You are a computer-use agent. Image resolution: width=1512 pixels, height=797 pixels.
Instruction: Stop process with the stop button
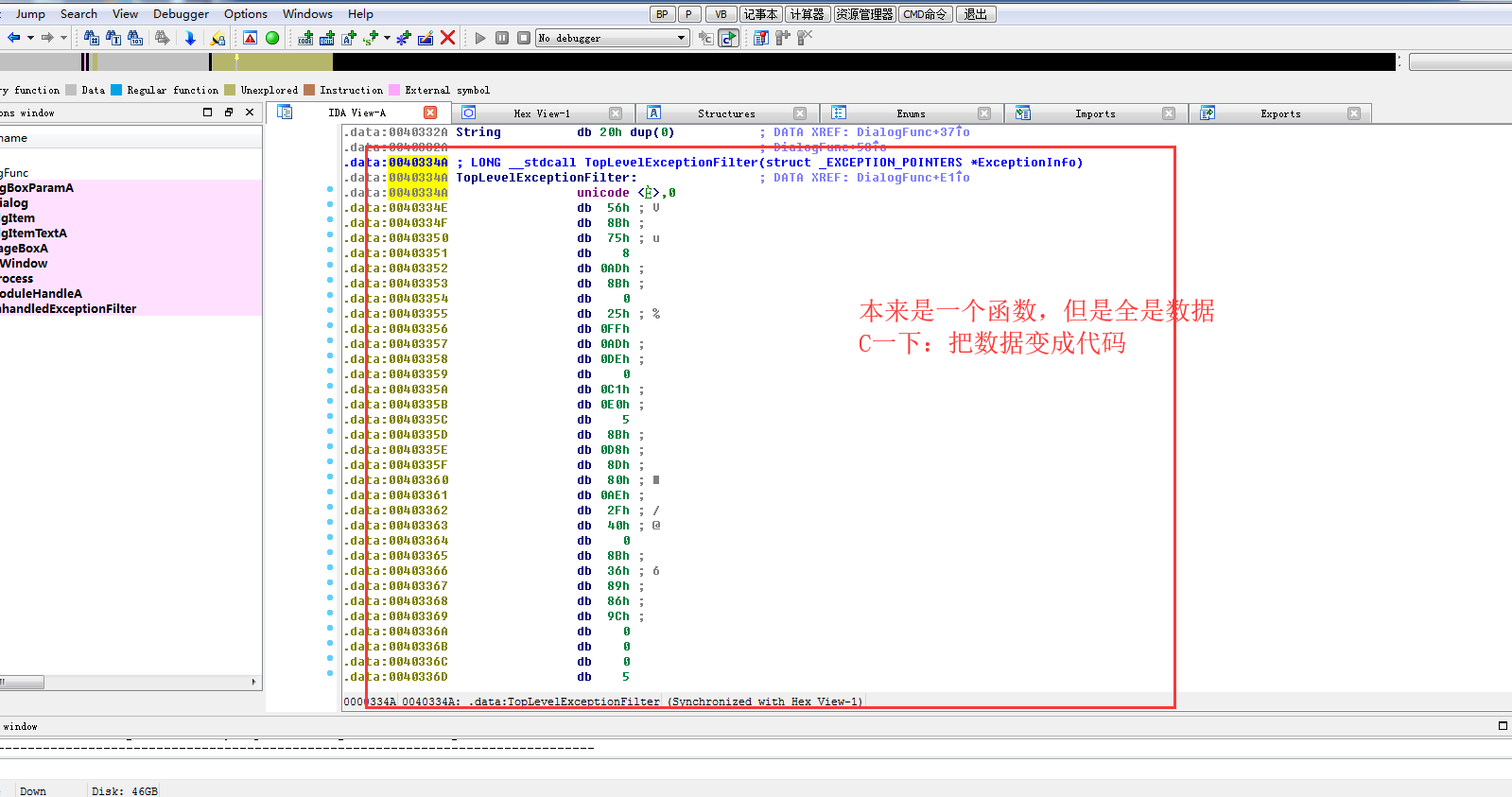524,38
